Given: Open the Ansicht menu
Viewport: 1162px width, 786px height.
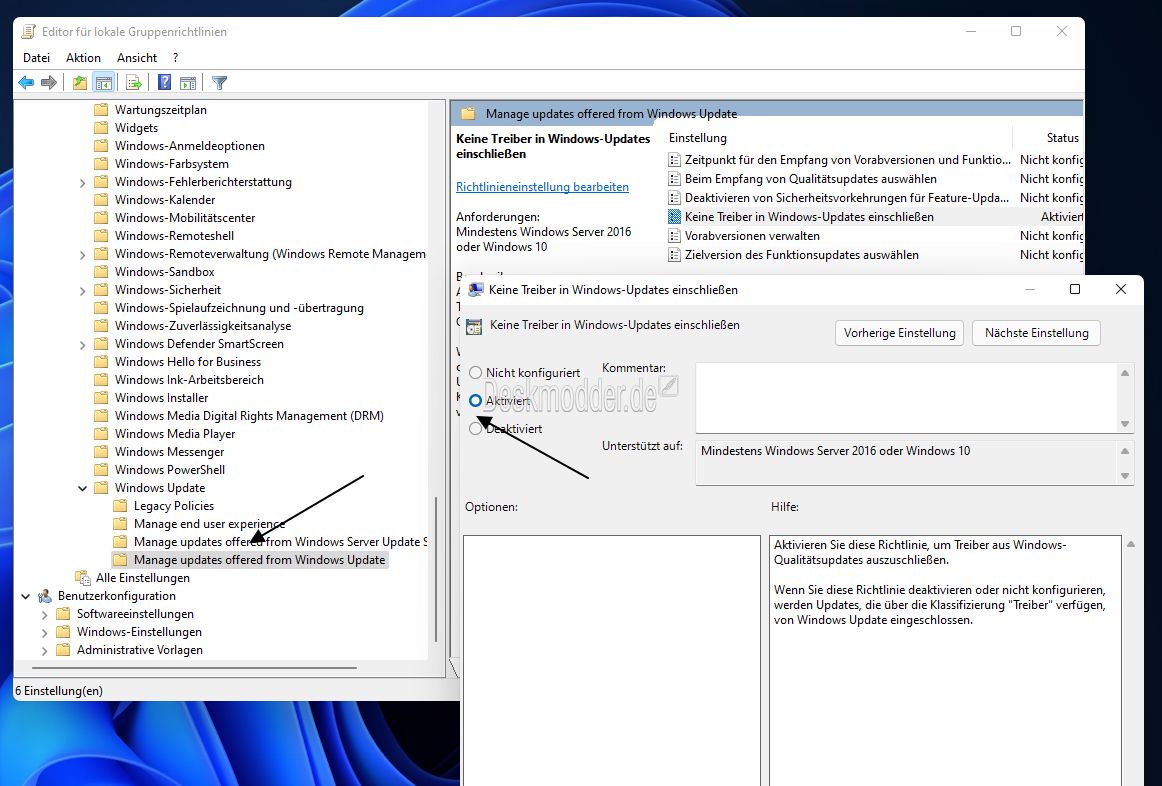Looking at the screenshot, I should click(137, 58).
